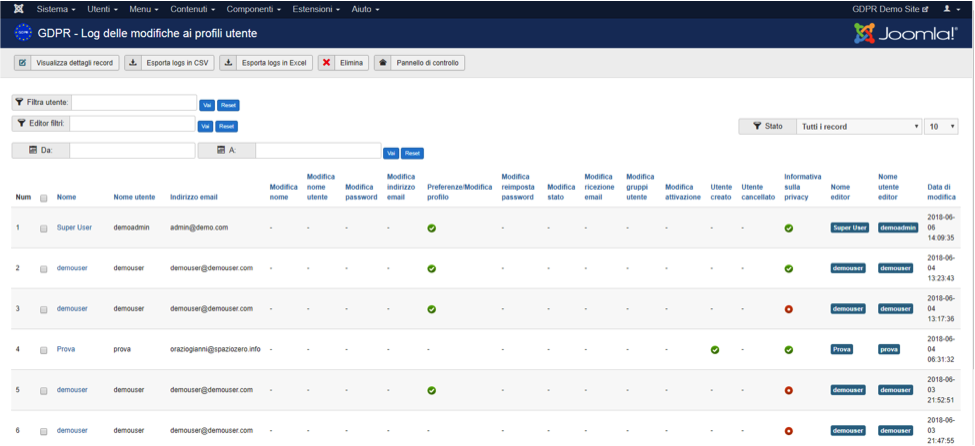Click the Filtra utente text field

[x=134, y=102]
